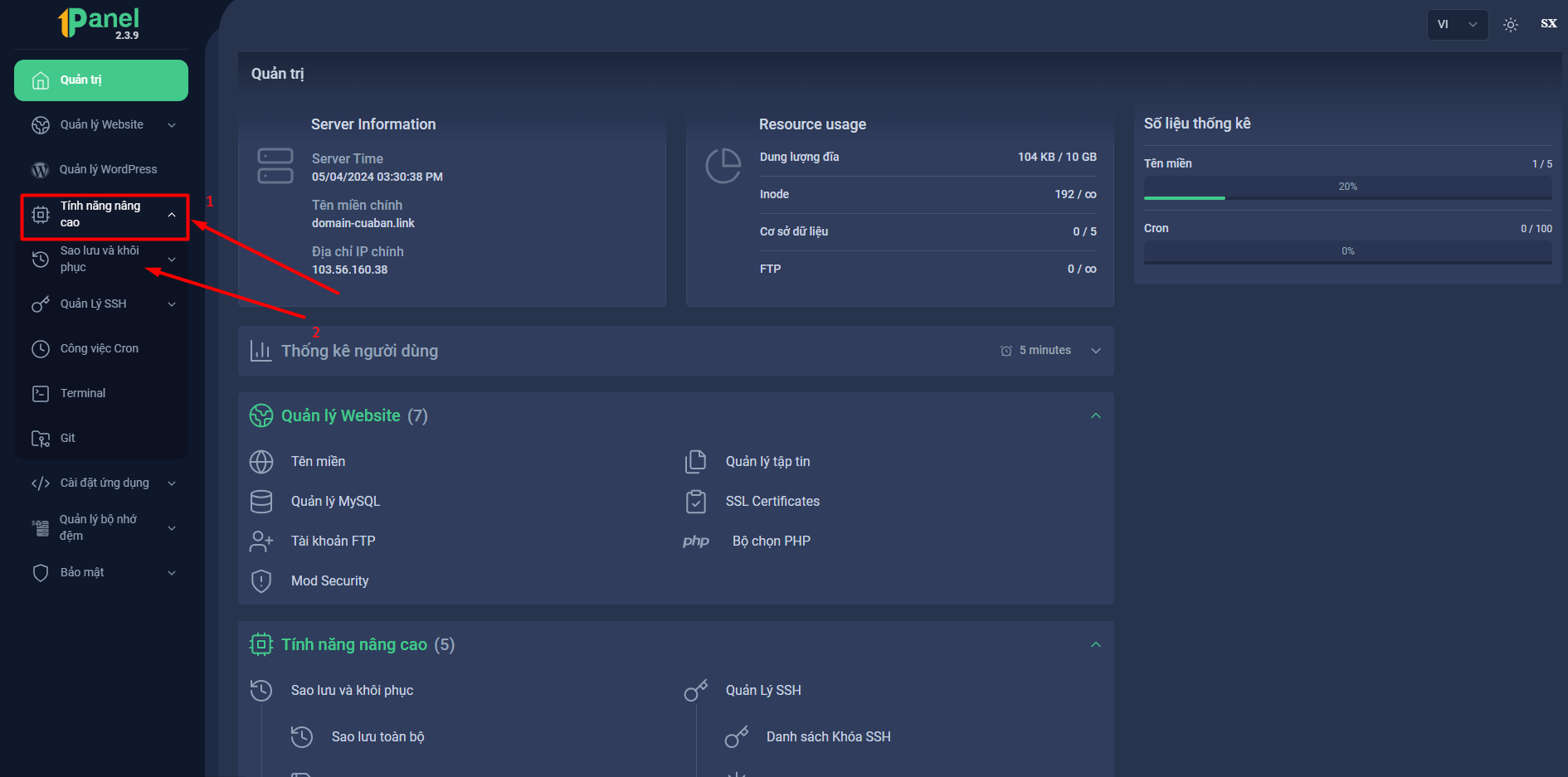1568x777 pixels.
Task: Expand Quản Lý SSH sidebar chevron
Action: tap(172, 304)
